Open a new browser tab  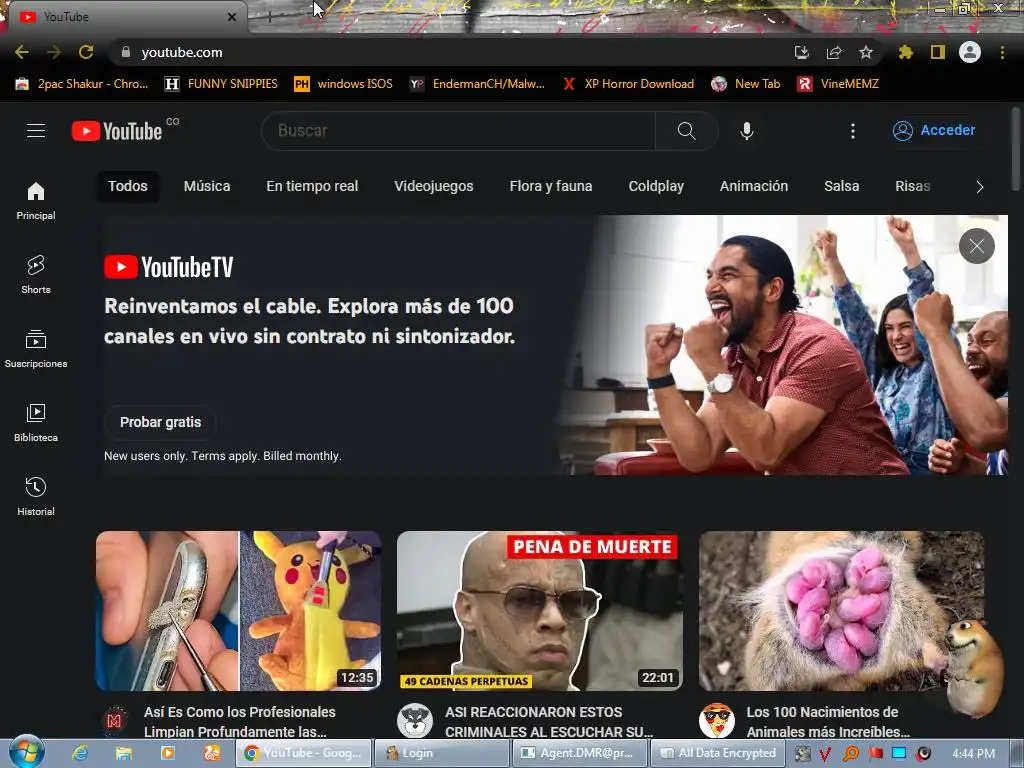pyautogui.click(x=269, y=17)
